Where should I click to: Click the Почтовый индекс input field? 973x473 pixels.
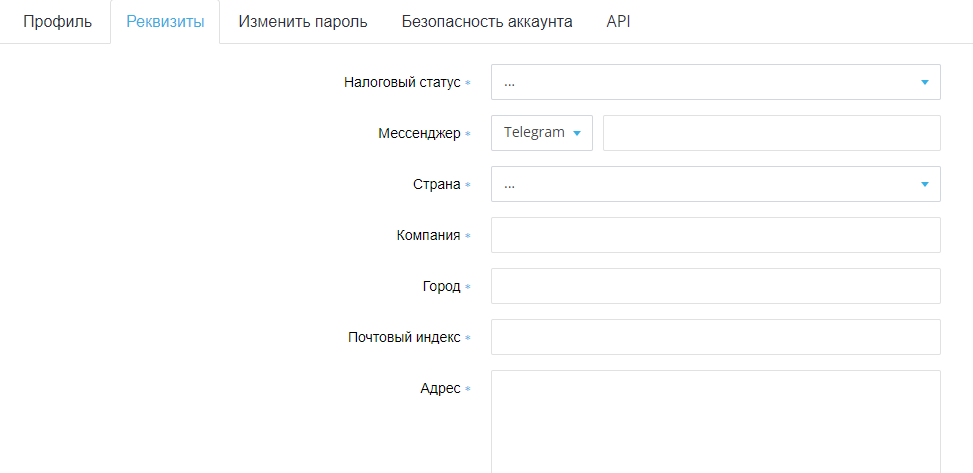[715, 336]
